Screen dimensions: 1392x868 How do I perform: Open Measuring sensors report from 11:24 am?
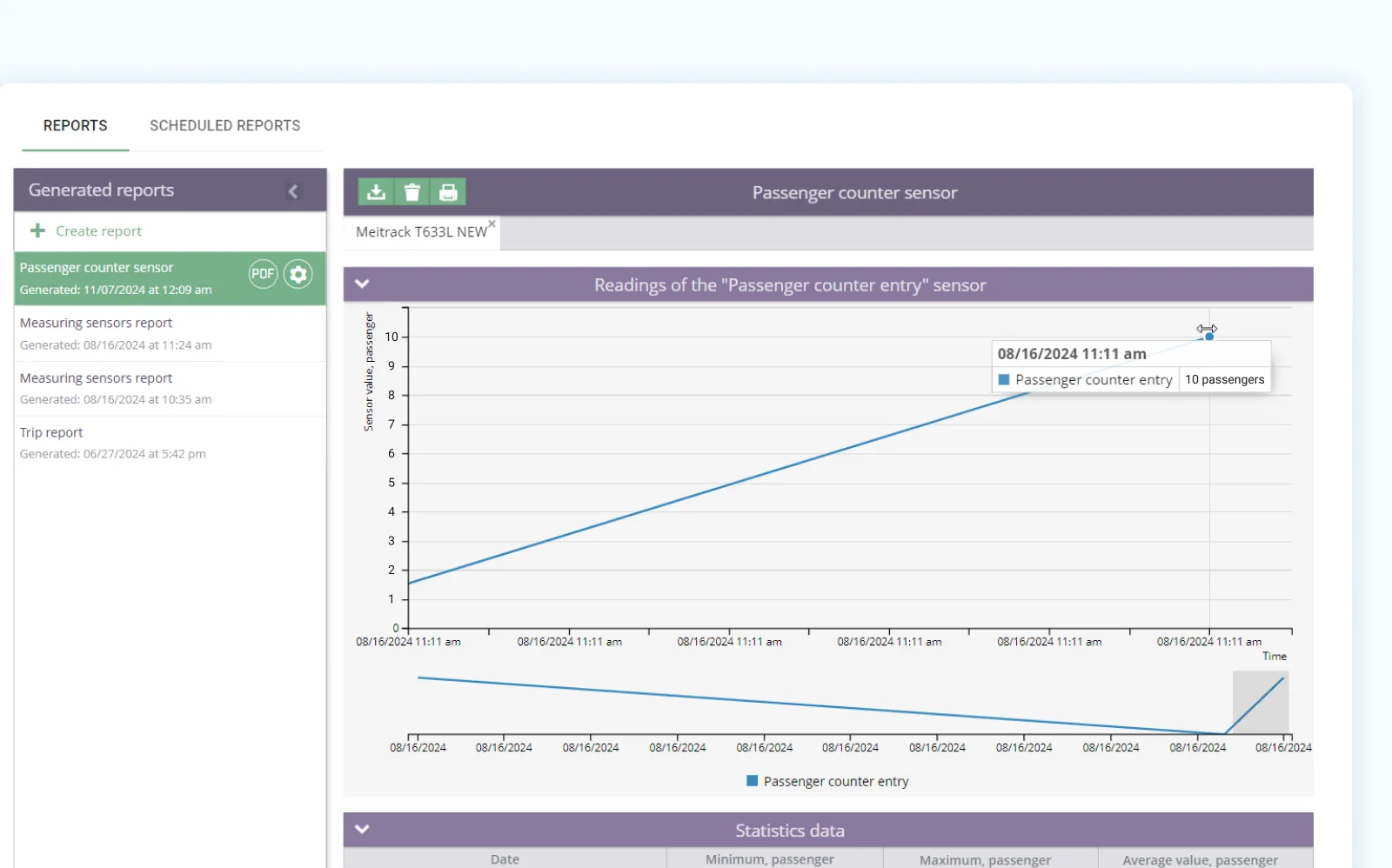click(170, 333)
